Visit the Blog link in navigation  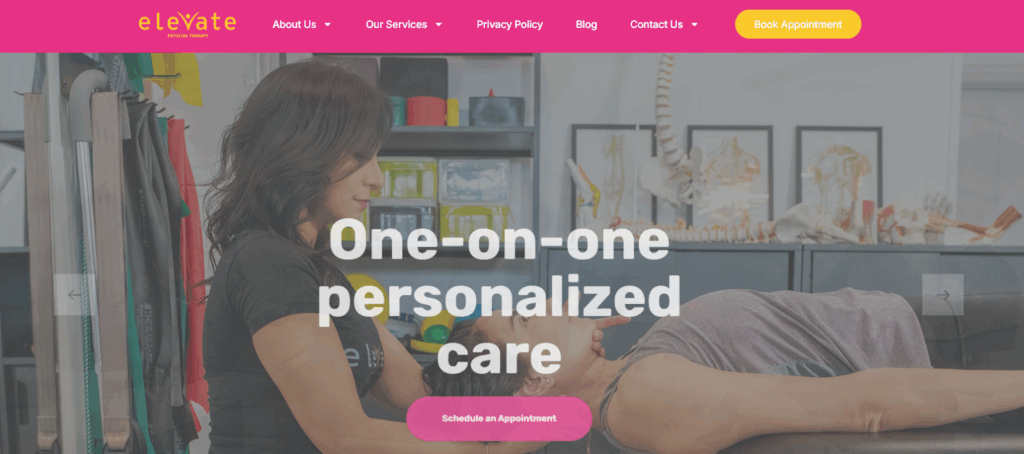pyautogui.click(x=586, y=25)
